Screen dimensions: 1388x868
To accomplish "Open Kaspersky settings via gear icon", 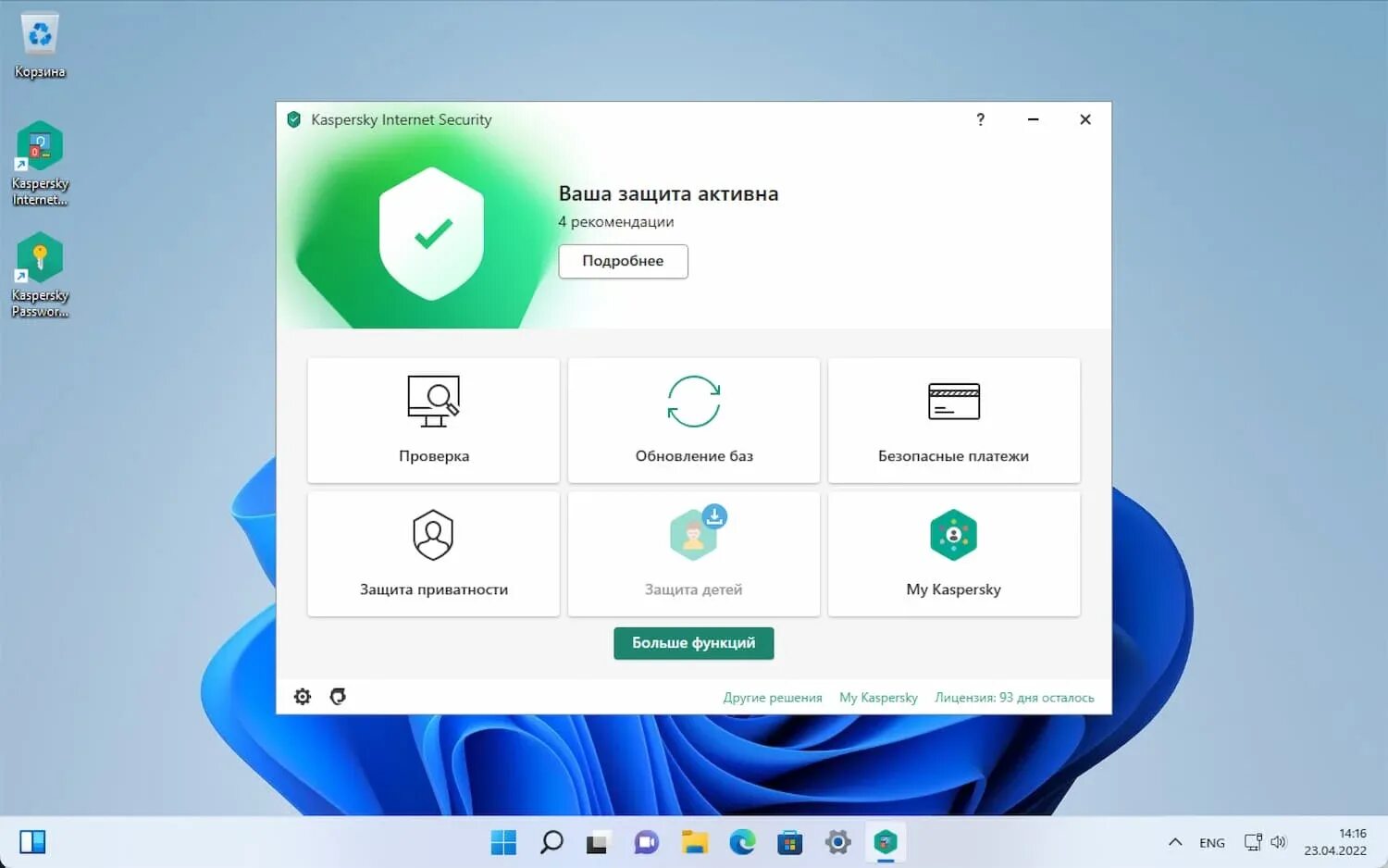I will coord(302,696).
